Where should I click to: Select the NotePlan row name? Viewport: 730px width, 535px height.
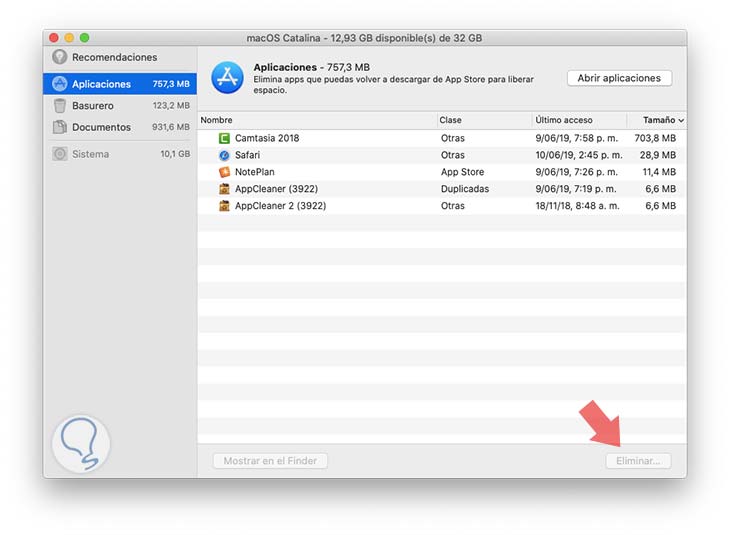(255, 172)
